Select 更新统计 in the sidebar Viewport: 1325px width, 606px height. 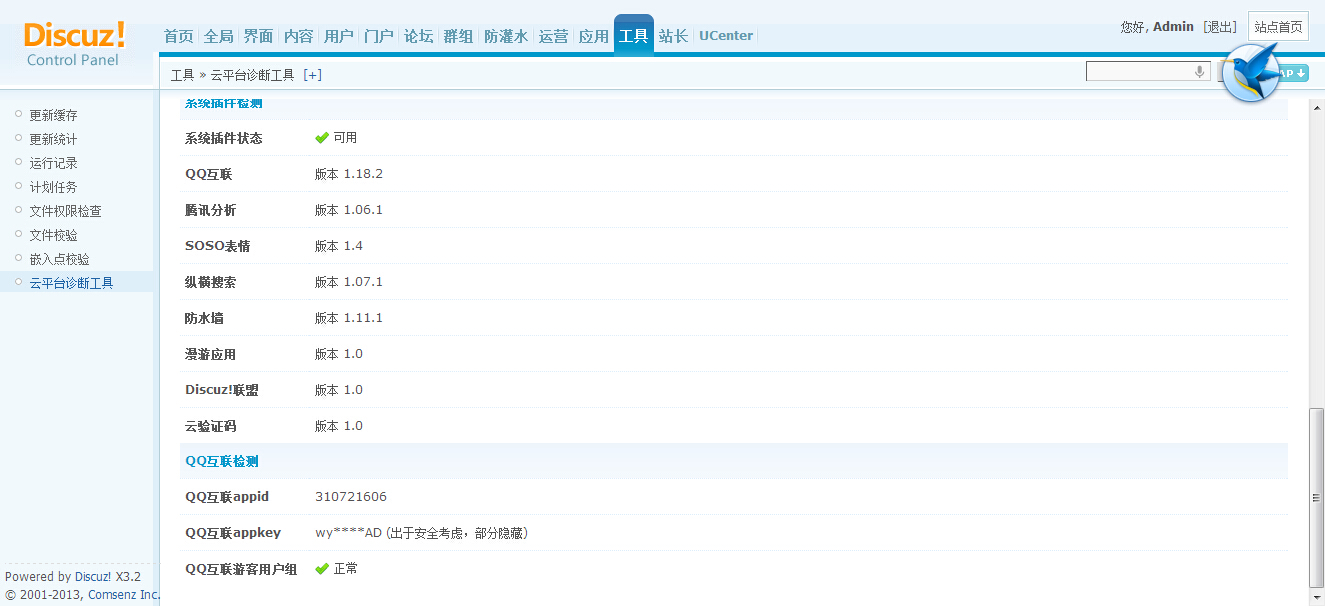[53, 139]
